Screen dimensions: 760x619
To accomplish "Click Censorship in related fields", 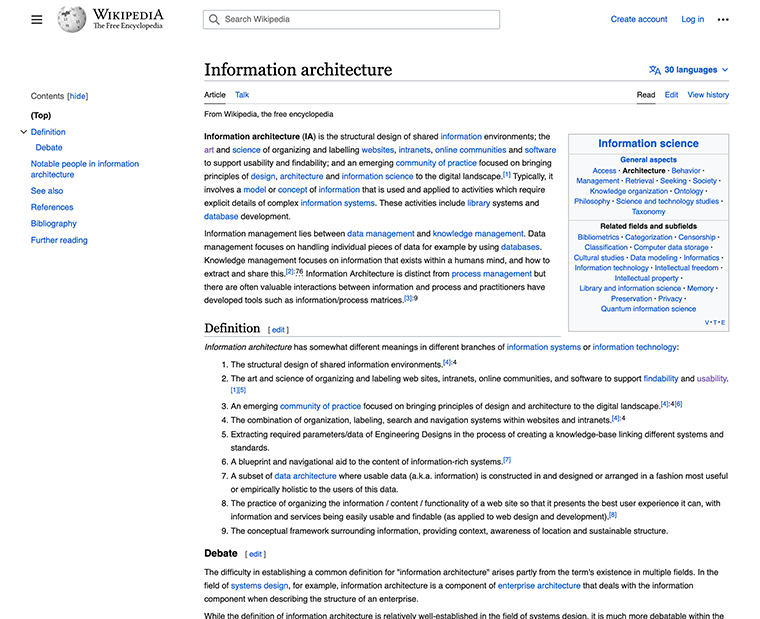I will (x=697, y=237).
